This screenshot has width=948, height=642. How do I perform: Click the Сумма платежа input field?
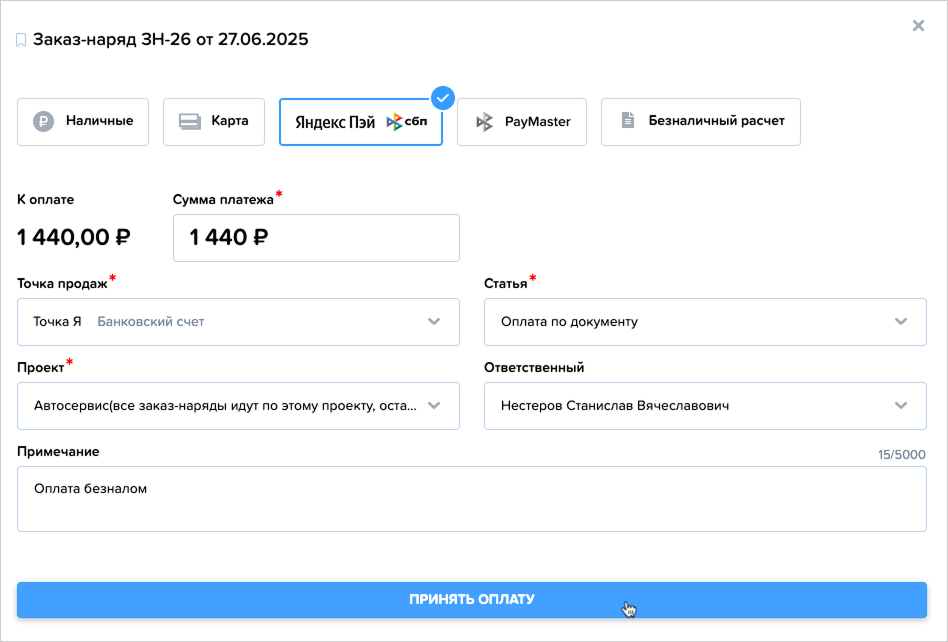coord(316,238)
